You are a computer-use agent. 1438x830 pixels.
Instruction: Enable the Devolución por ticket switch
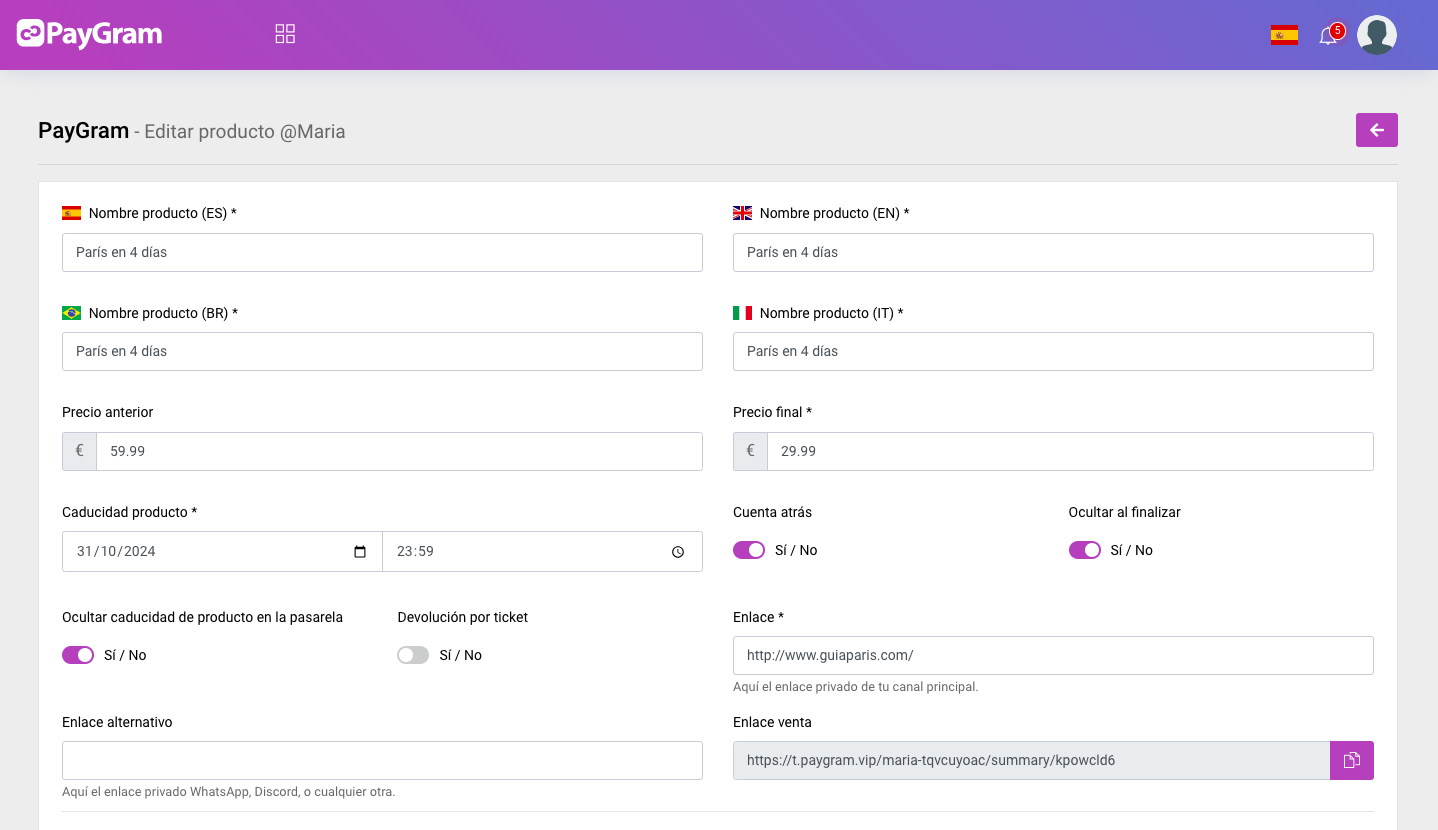click(413, 655)
